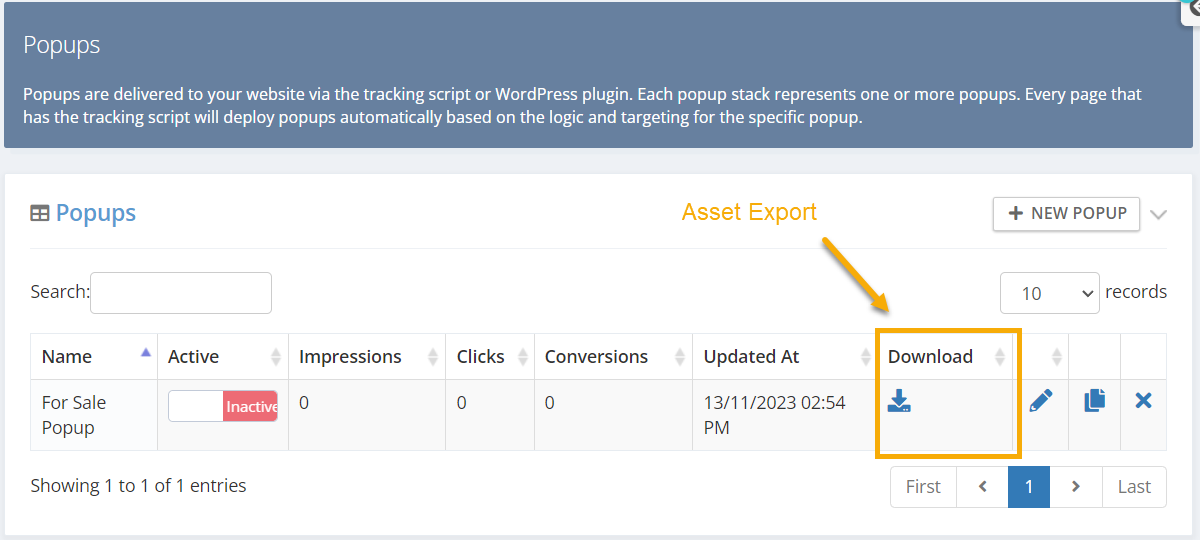The width and height of the screenshot is (1200, 540).
Task: Download the For Sale Popup asset export
Action: [x=899, y=402]
